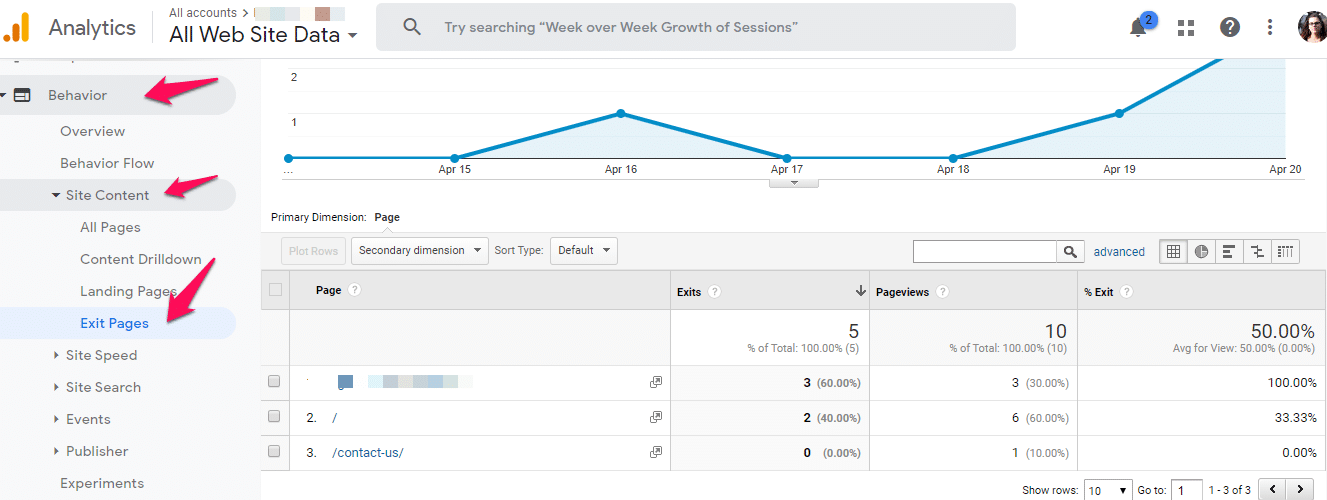1327x500 pixels.
Task: Switch to data table view icon
Action: [x=1173, y=252]
